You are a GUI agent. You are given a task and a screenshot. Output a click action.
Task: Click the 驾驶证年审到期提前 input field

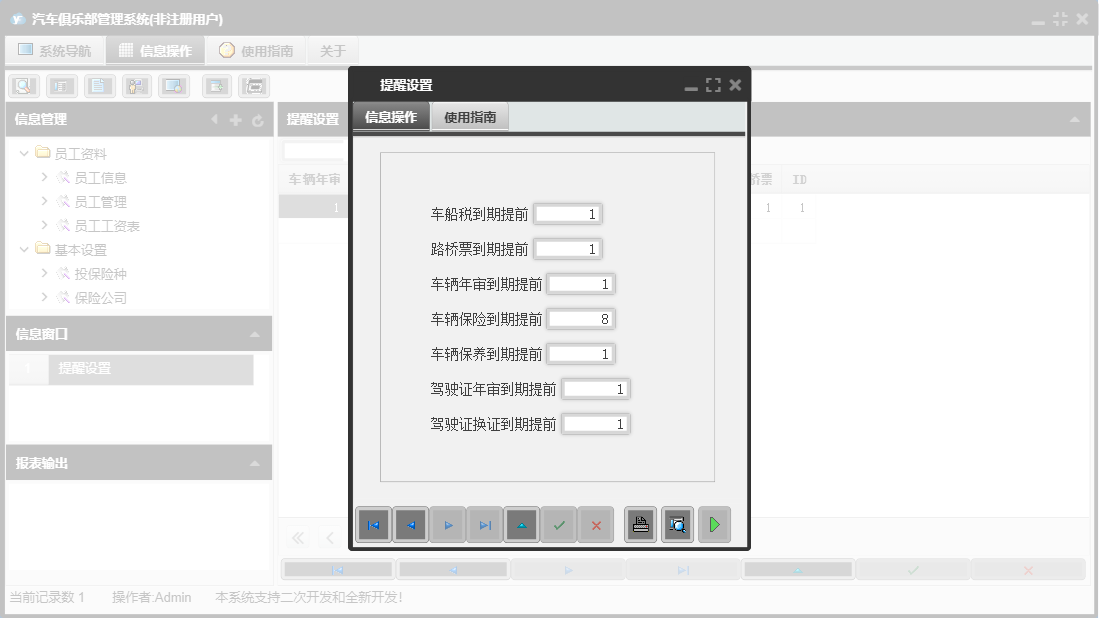click(596, 389)
